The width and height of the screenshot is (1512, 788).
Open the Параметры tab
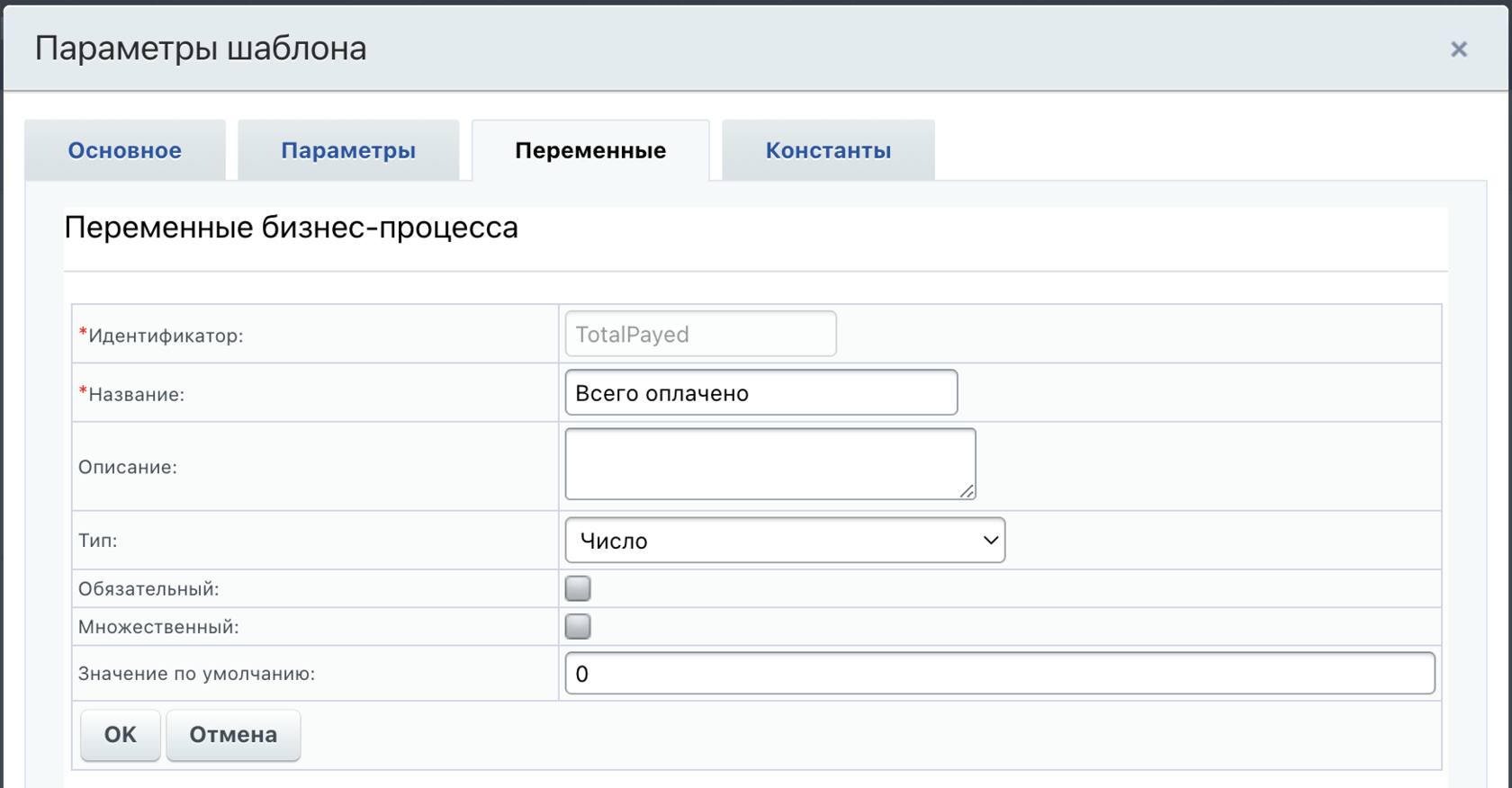(x=348, y=150)
